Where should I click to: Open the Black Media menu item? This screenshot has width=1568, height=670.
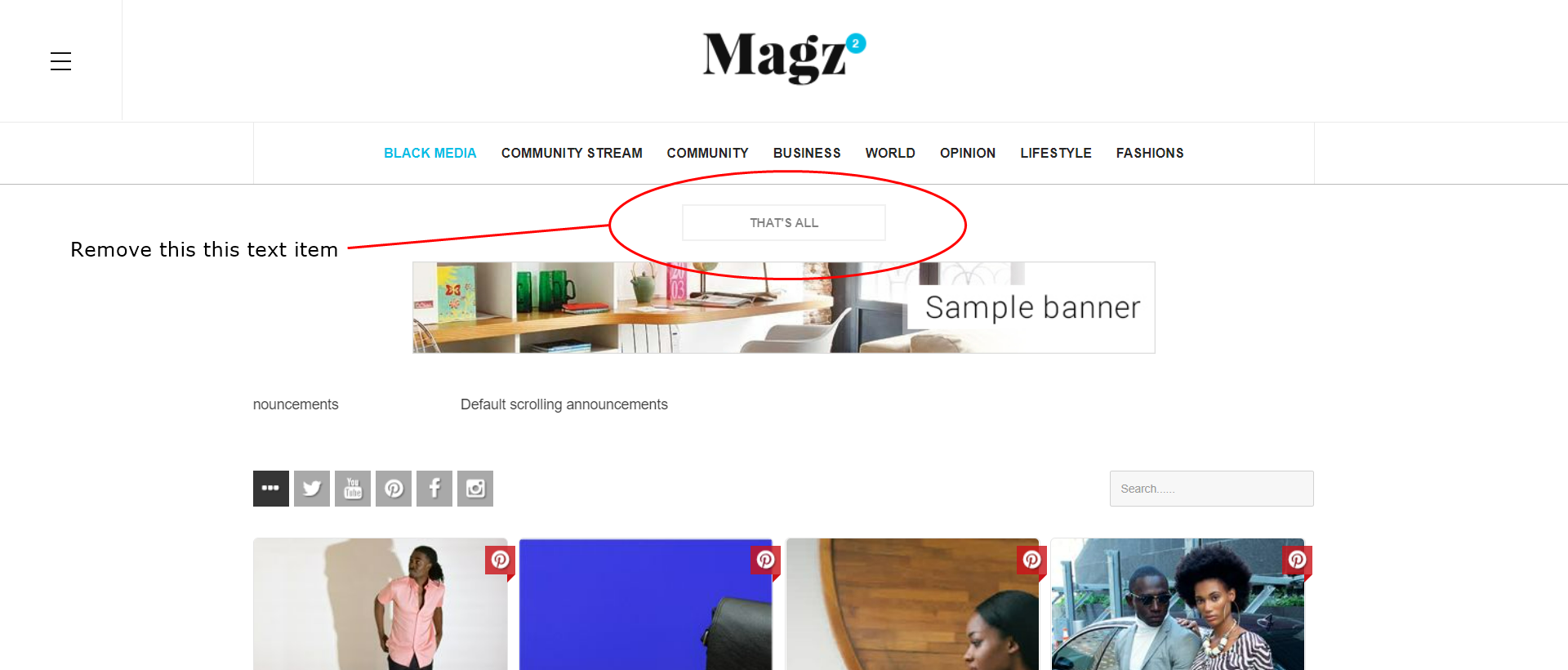(430, 153)
